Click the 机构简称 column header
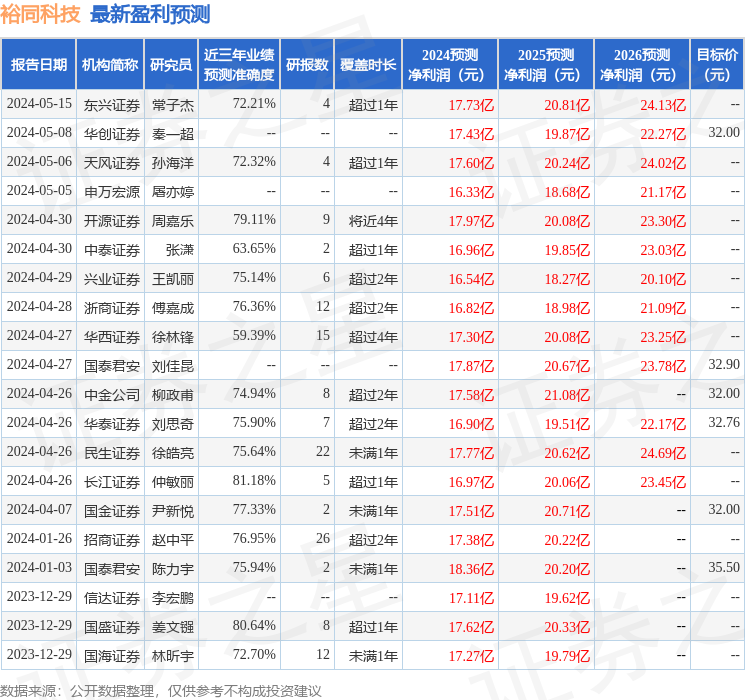The image size is (745, 700). coord(110,65)
